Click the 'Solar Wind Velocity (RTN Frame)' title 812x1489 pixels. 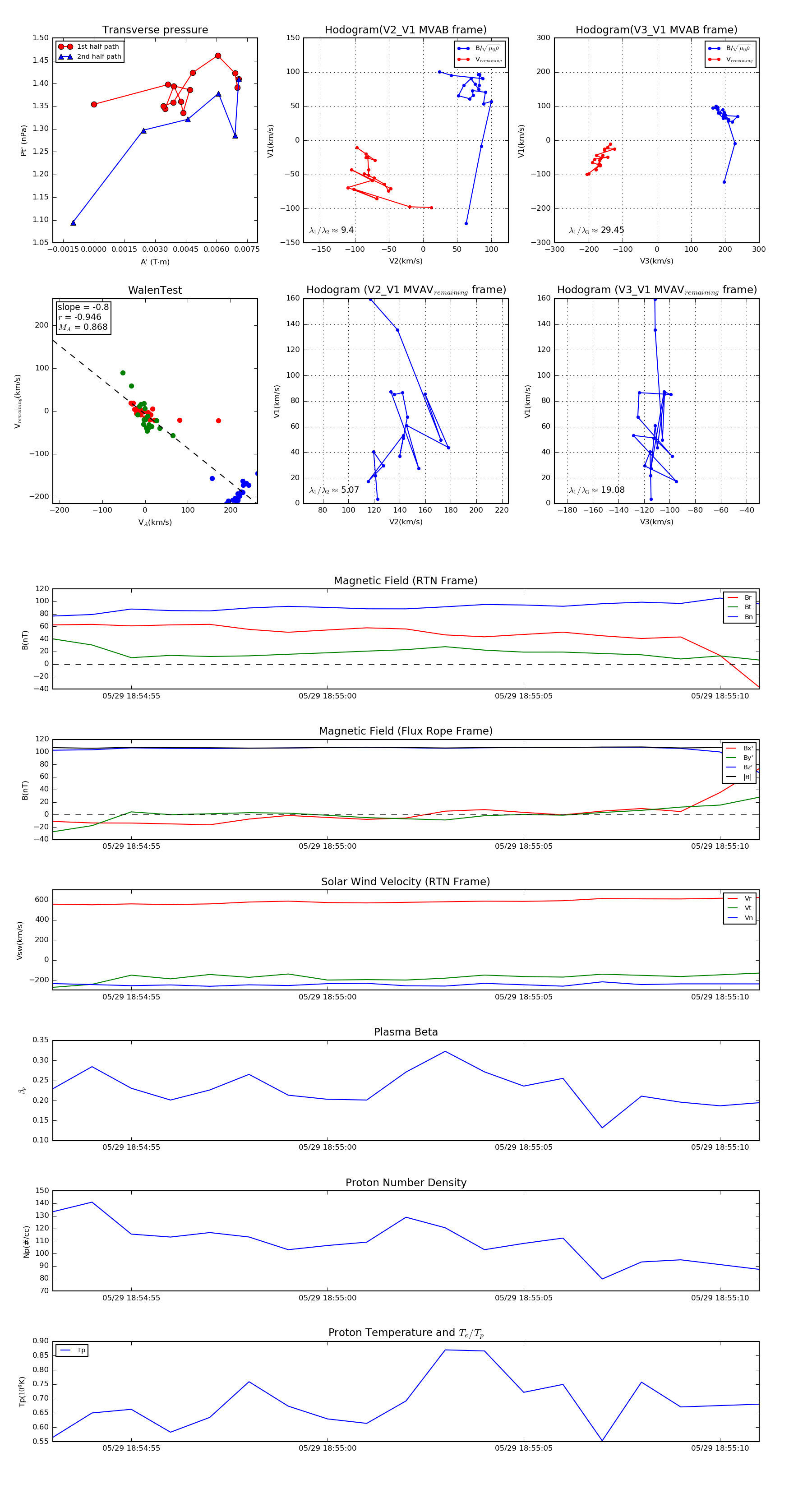coord(406,882)
